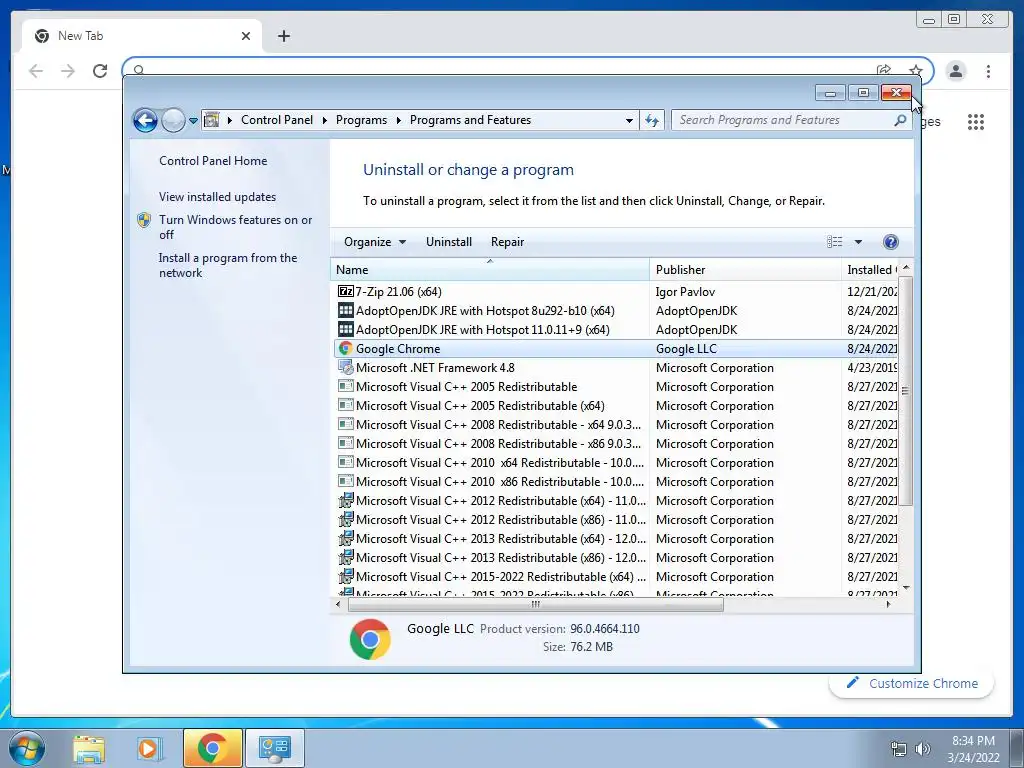The height and width of the screenshot is (768, 1024).
Task: Open the Google apps grid in Chrome
Action: (x=976, y=121)
